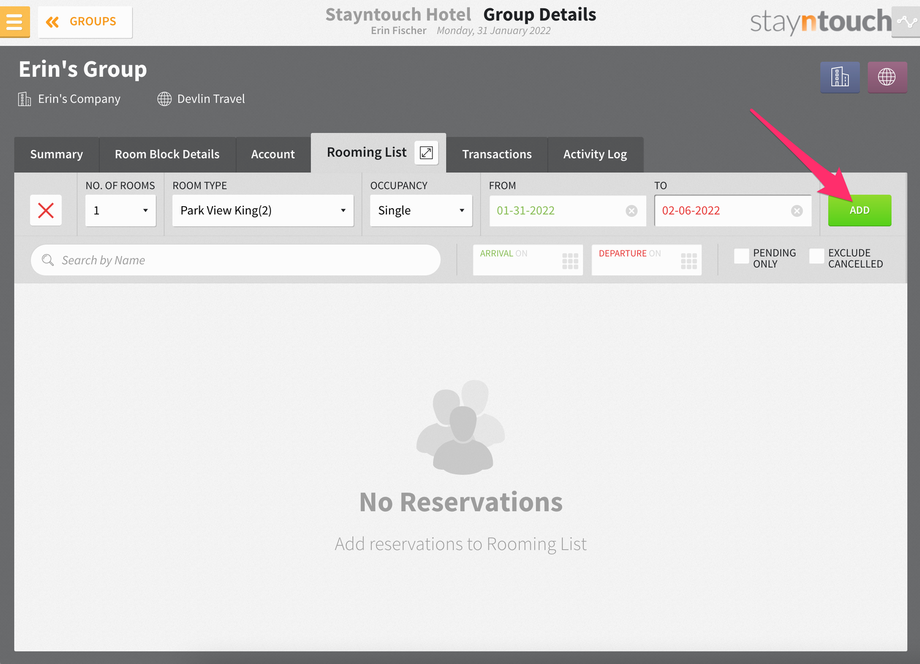Open the No. of Rooms dropdown

point(121,211)
